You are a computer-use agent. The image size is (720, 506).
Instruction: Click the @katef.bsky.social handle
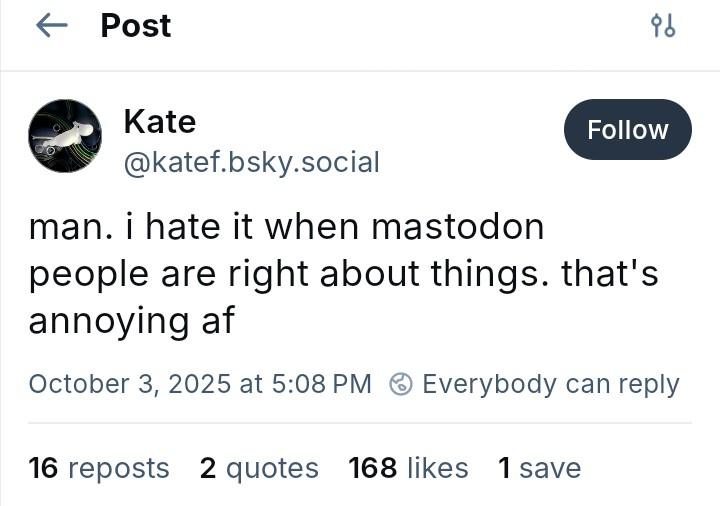pyautogui.click(x=251, y=162)
